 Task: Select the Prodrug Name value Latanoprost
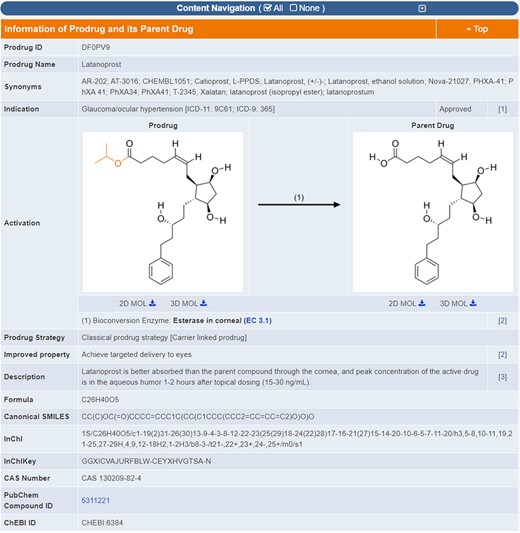[x=101, y=64]
